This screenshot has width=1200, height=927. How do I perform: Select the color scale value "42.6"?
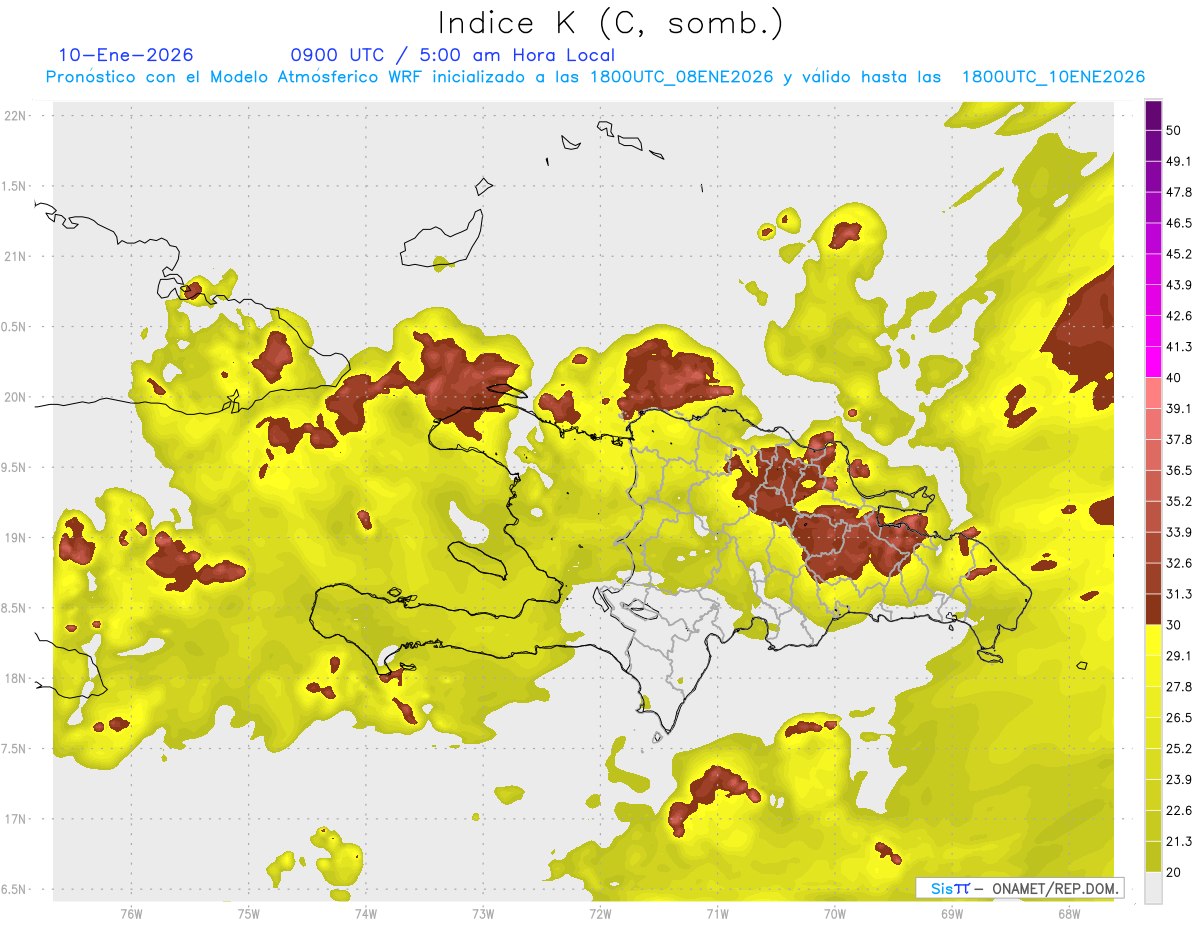[1179, 316]
